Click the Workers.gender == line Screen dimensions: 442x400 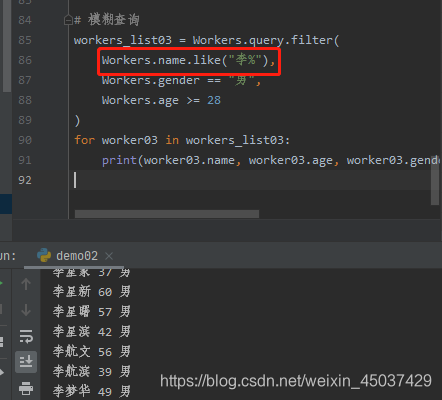[x=181, y=80]
